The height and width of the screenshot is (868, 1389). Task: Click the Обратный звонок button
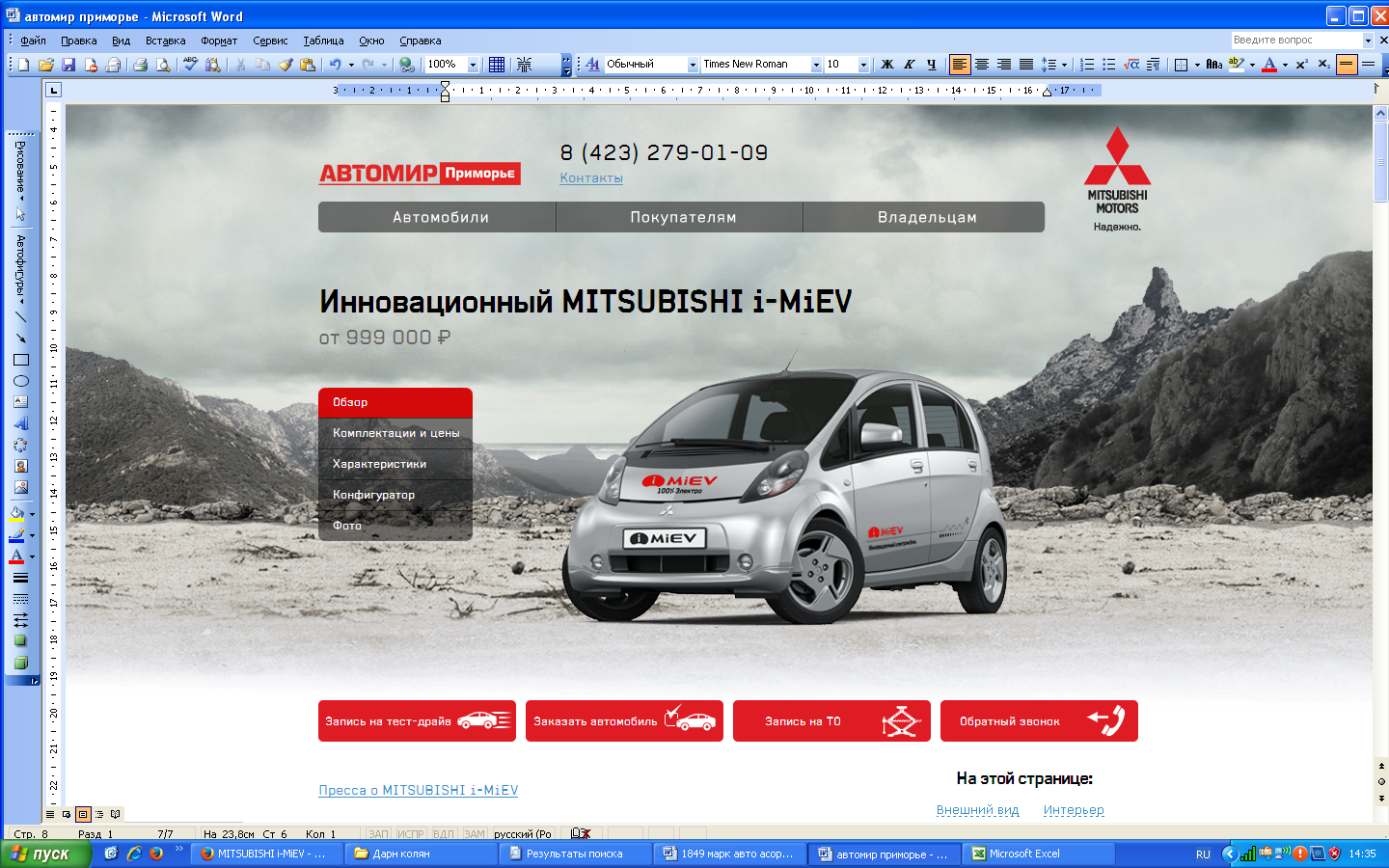(x=1039, y=720)
